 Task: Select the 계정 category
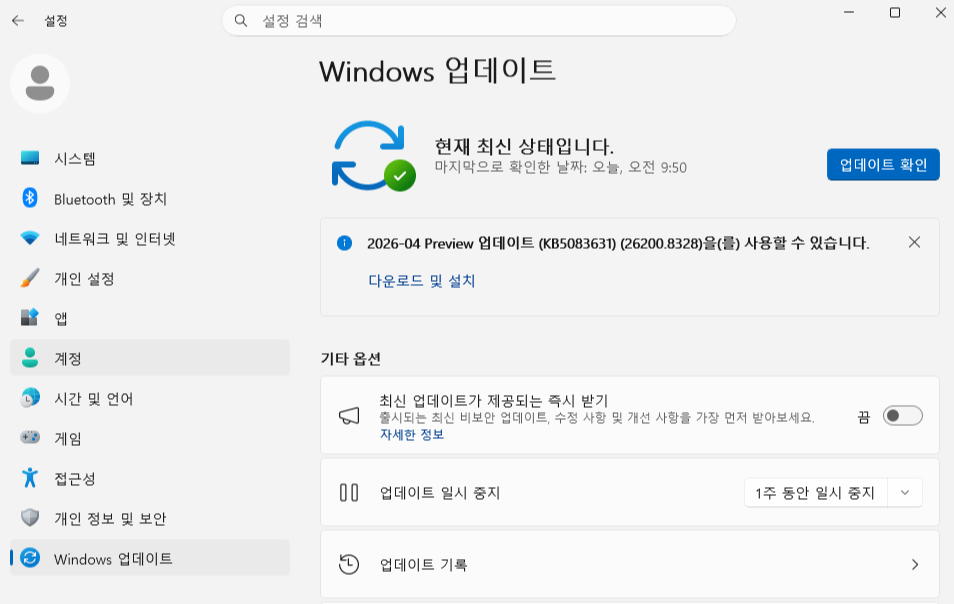click(150, 358)
